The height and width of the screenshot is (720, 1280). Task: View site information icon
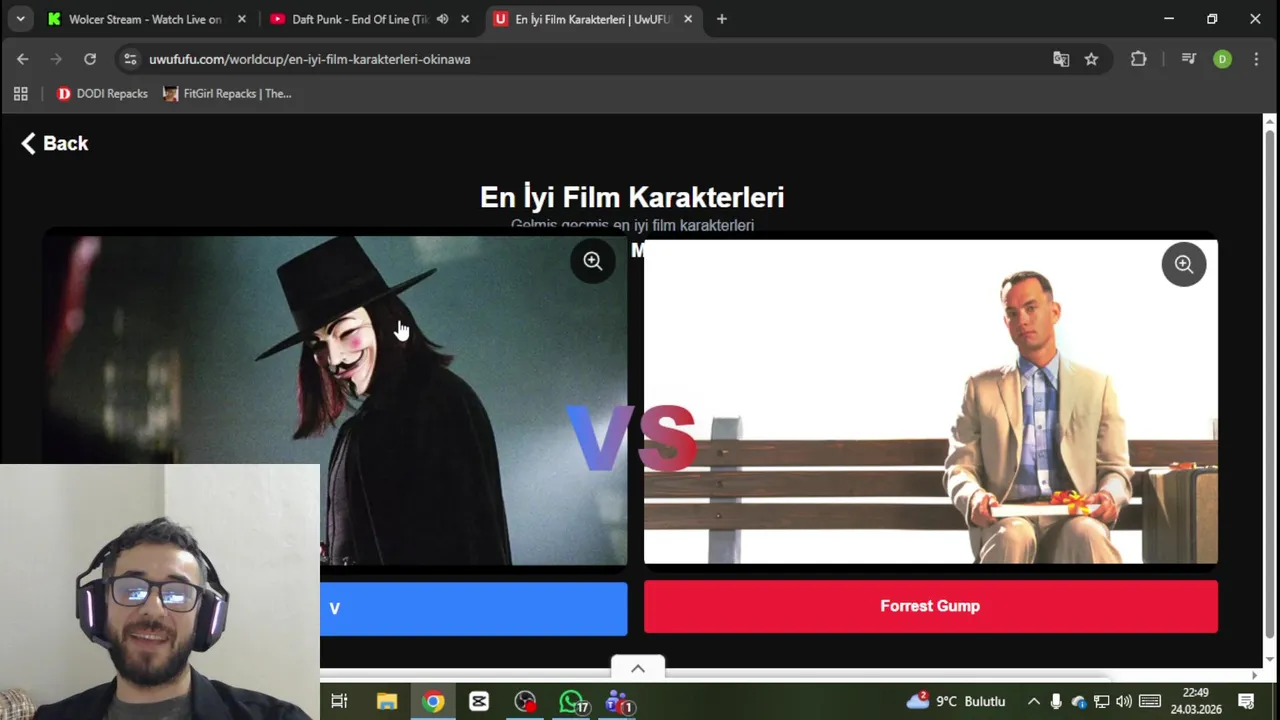(x=130, y=59)
